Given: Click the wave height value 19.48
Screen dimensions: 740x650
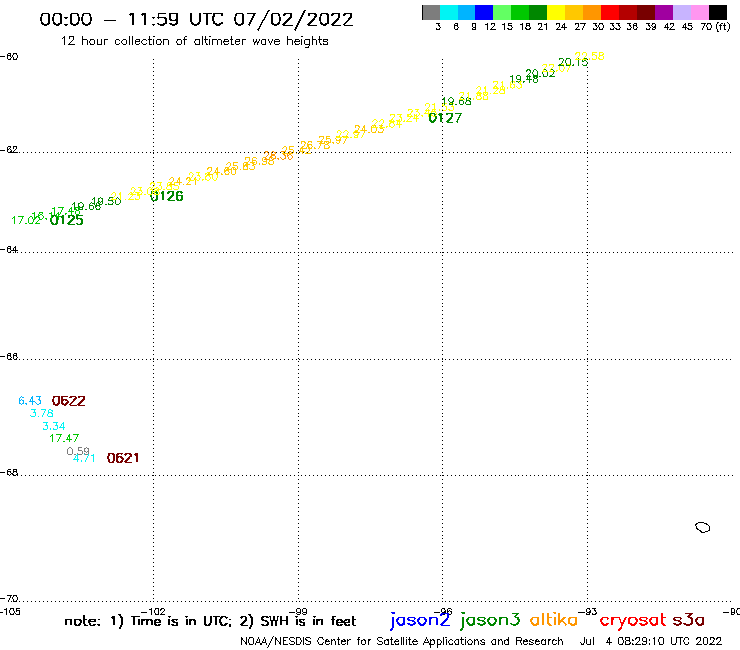Looking at the screenshot, I should 524,79.
